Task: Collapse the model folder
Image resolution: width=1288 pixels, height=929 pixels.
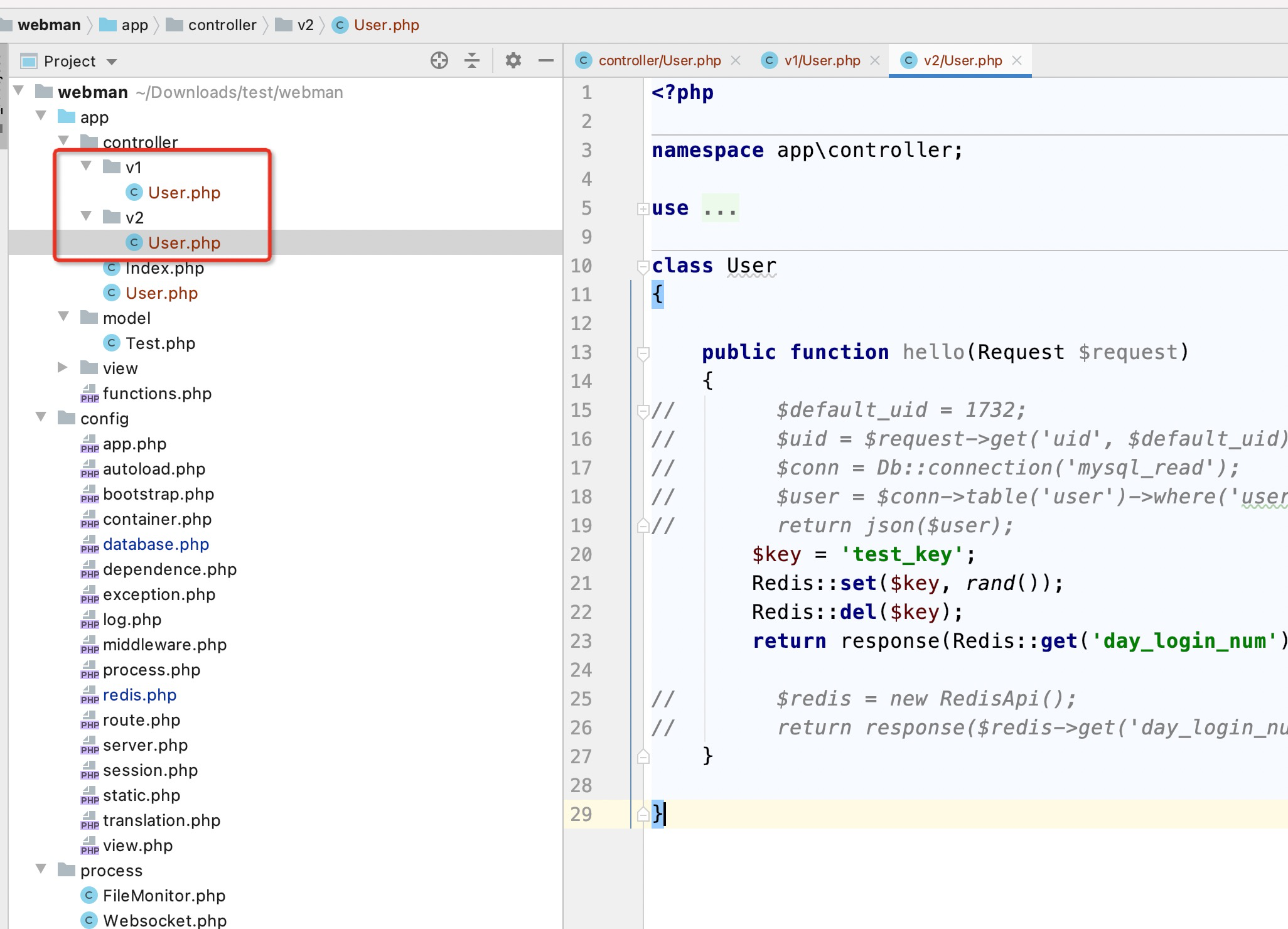Action: coord(64,316)
